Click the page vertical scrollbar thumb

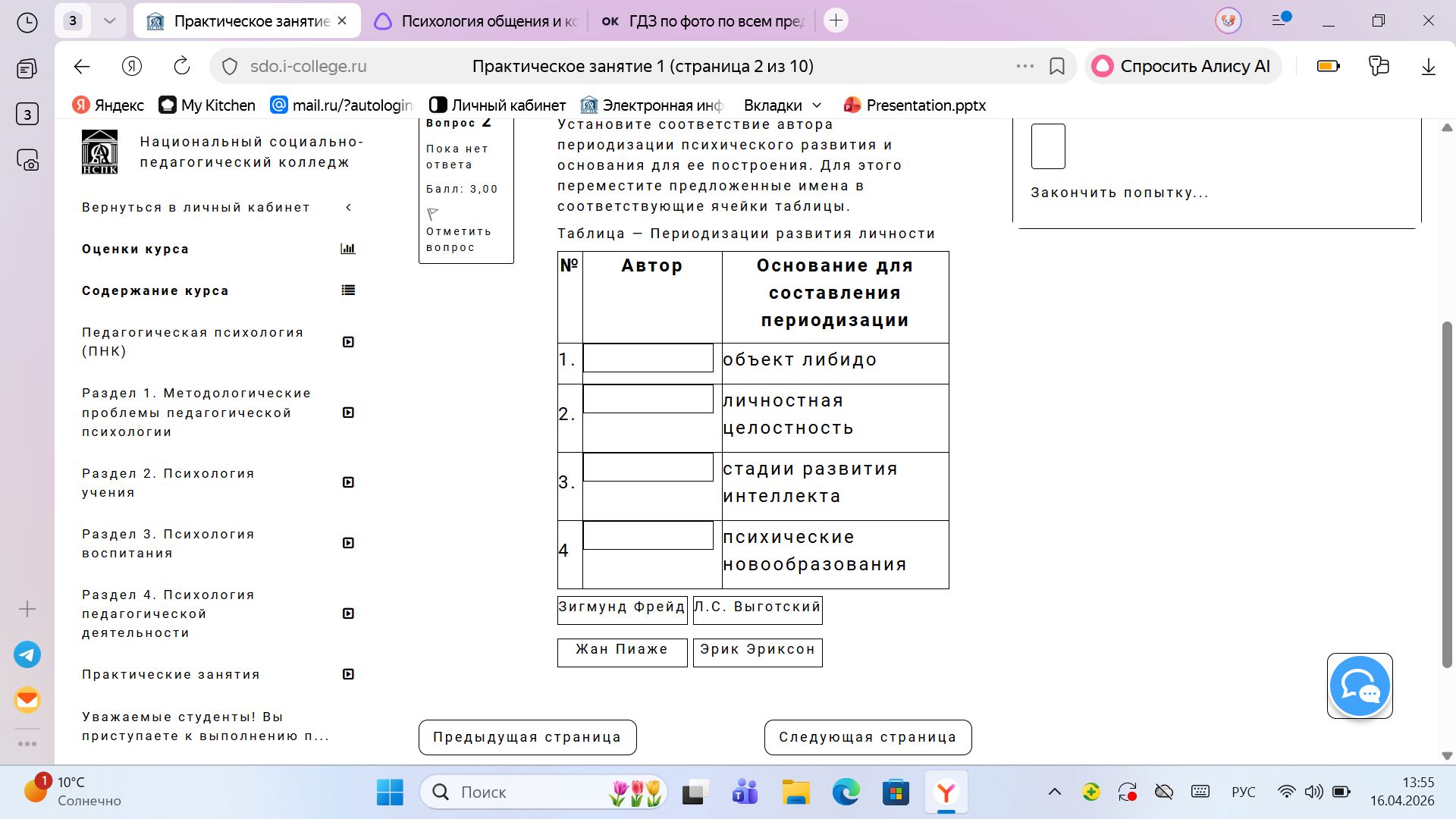(x=1447, y=494)
